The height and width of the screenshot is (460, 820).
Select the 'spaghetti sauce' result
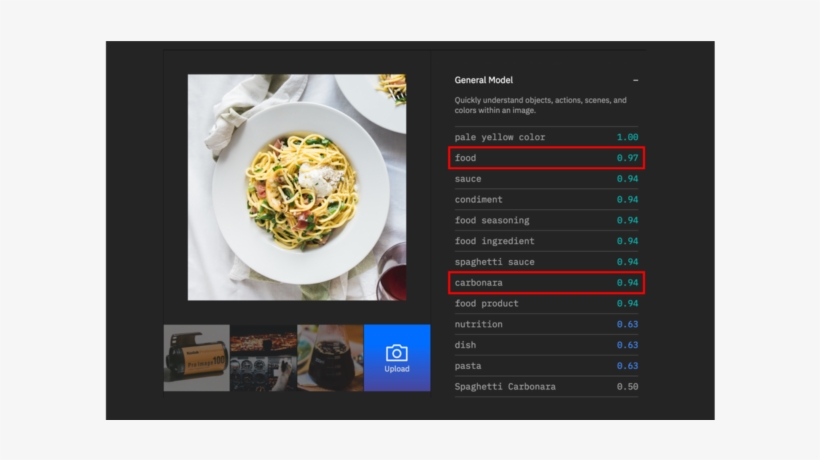pos(546,262)
